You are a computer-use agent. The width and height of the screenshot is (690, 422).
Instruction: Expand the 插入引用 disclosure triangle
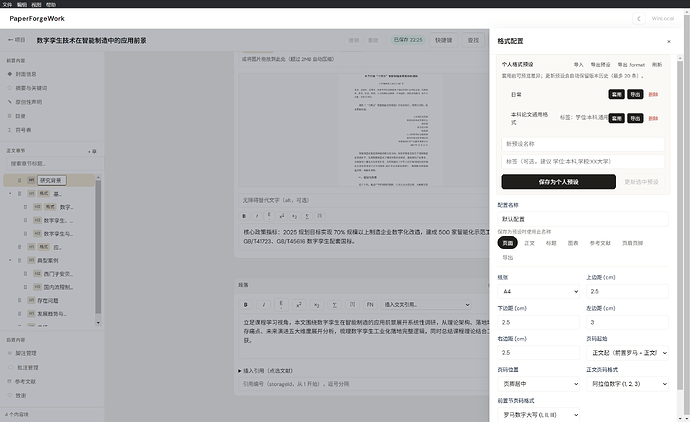tap(240, 371)
